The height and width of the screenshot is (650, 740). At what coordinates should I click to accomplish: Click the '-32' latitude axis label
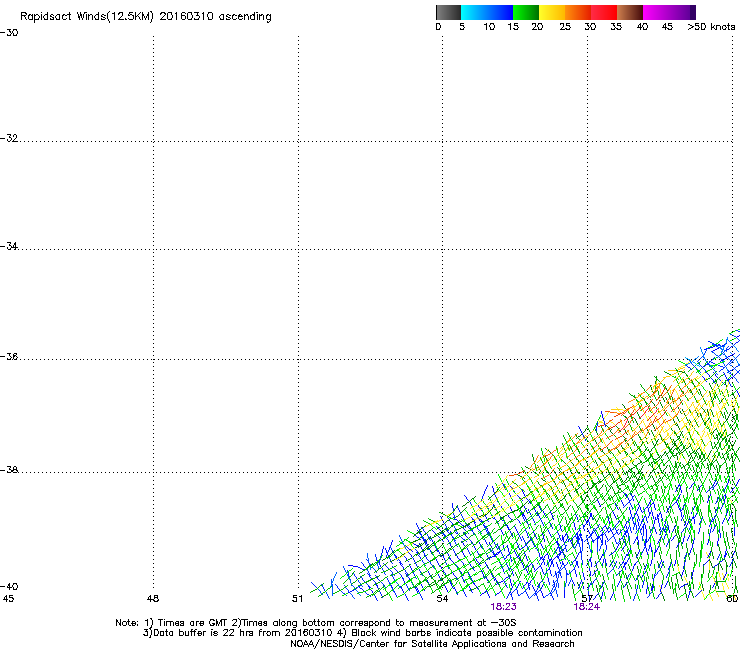[x=9, y=138]
